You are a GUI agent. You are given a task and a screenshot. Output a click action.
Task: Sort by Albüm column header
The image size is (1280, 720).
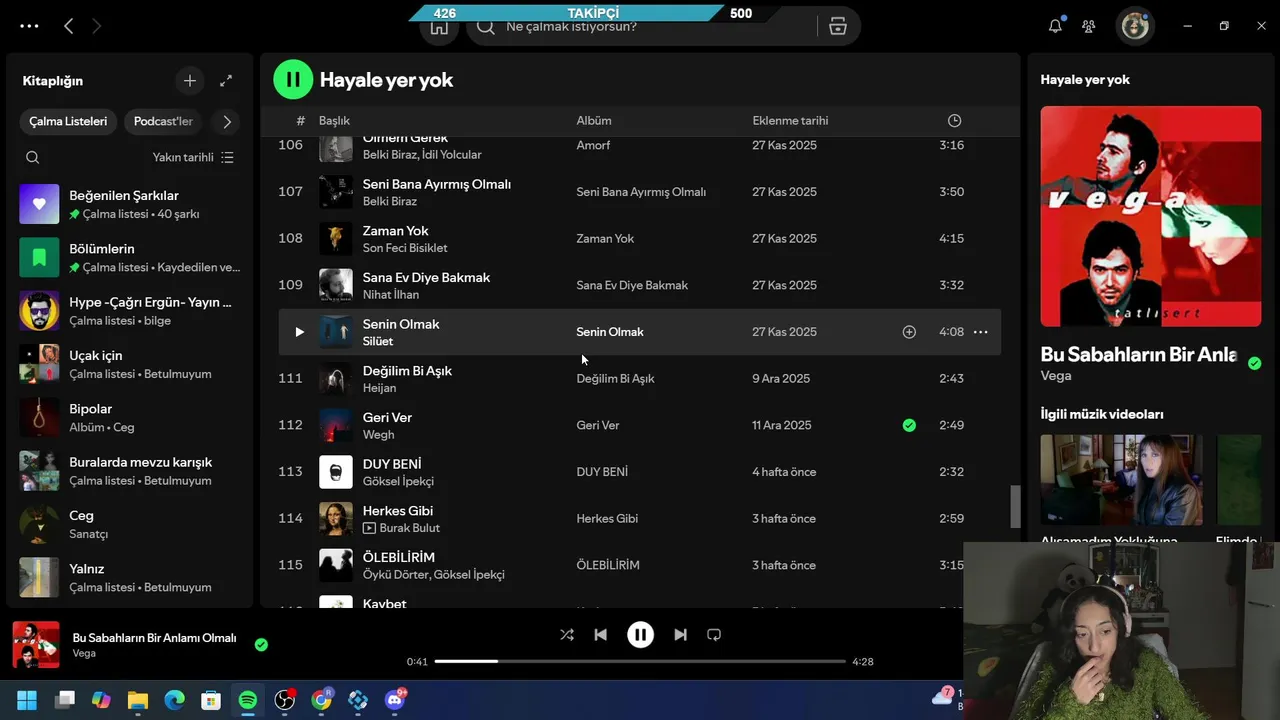pos(594,121)
